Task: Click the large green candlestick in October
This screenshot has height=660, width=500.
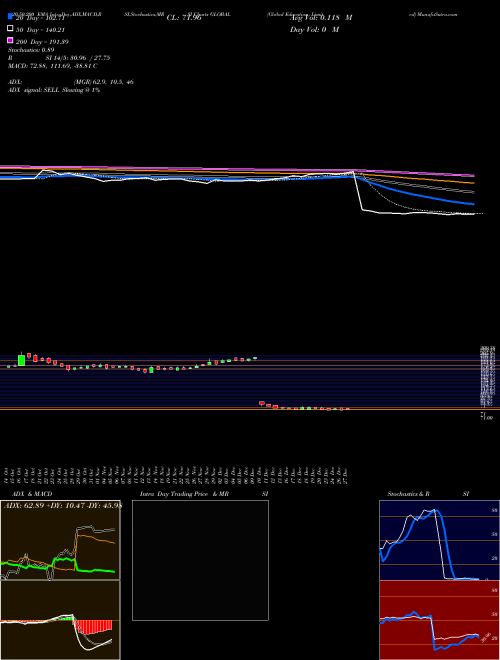Action: pyautogui.click(x=21, y=360)
